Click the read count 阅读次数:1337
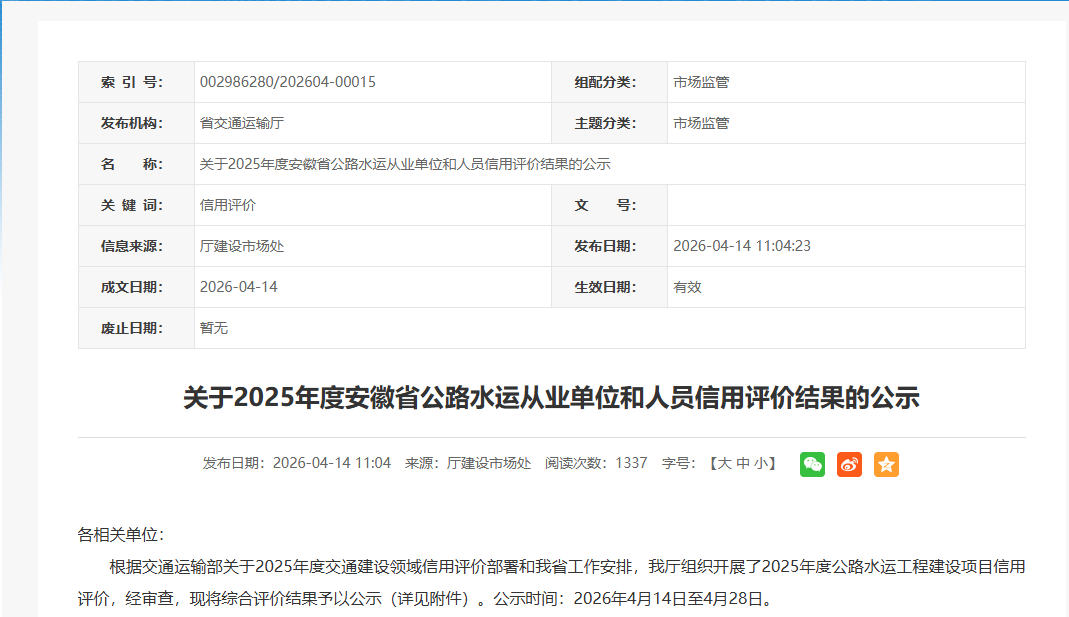This screenshot has height=617, width=1069. click(596, 463)
